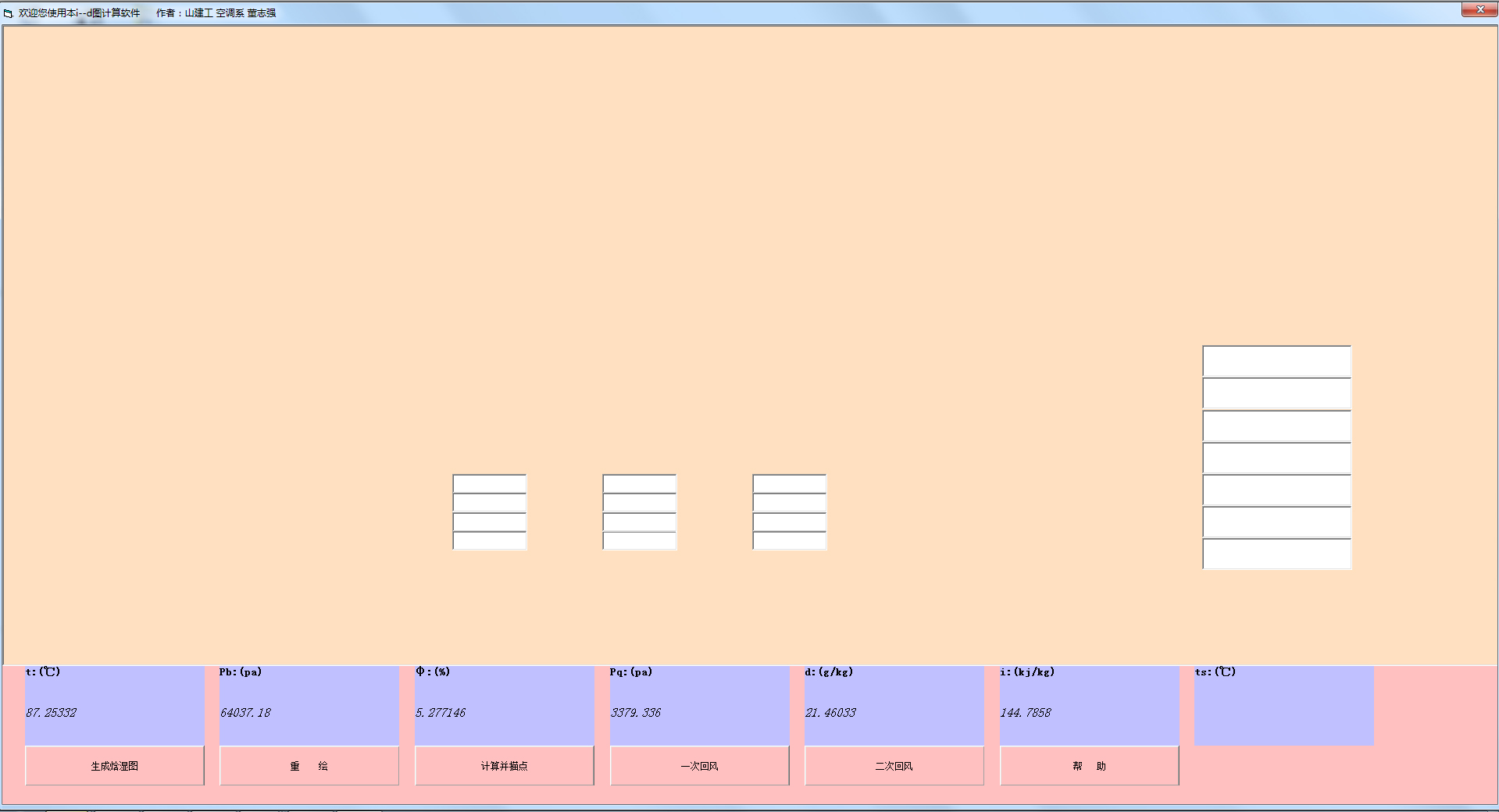Click the ts:(℃) label
This screenshot has width=1499, height=812.
pos(1215,671)
